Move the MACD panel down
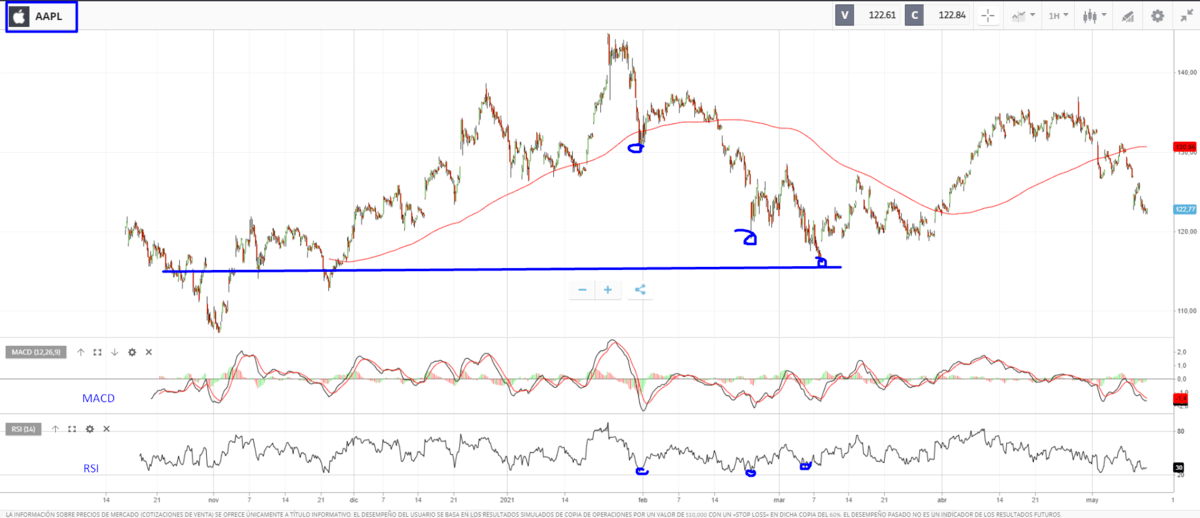 [x=114, y=352]
